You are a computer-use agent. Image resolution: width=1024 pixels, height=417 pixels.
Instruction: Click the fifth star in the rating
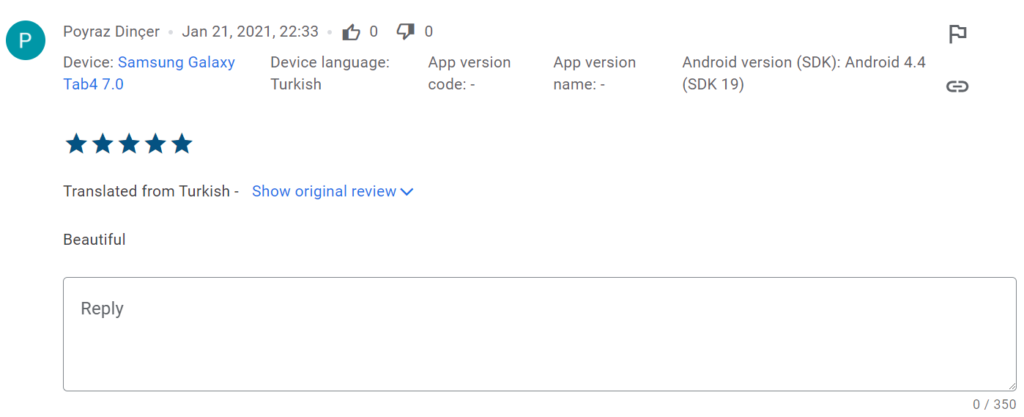click(x=181, y=144)
